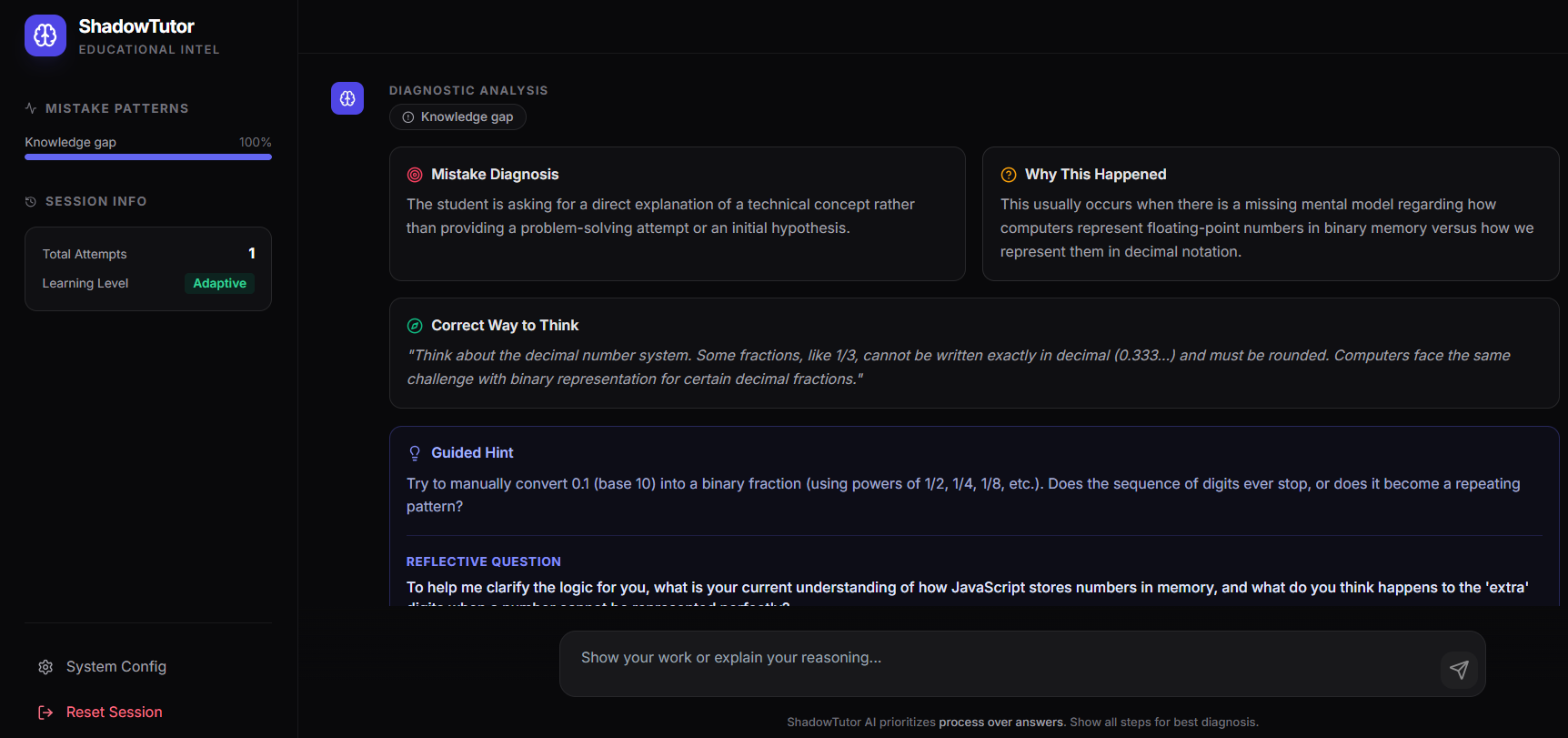1568x738 pixels.
Task: Click the Adaptive learning level badge
Action: (x=219, y=283)
